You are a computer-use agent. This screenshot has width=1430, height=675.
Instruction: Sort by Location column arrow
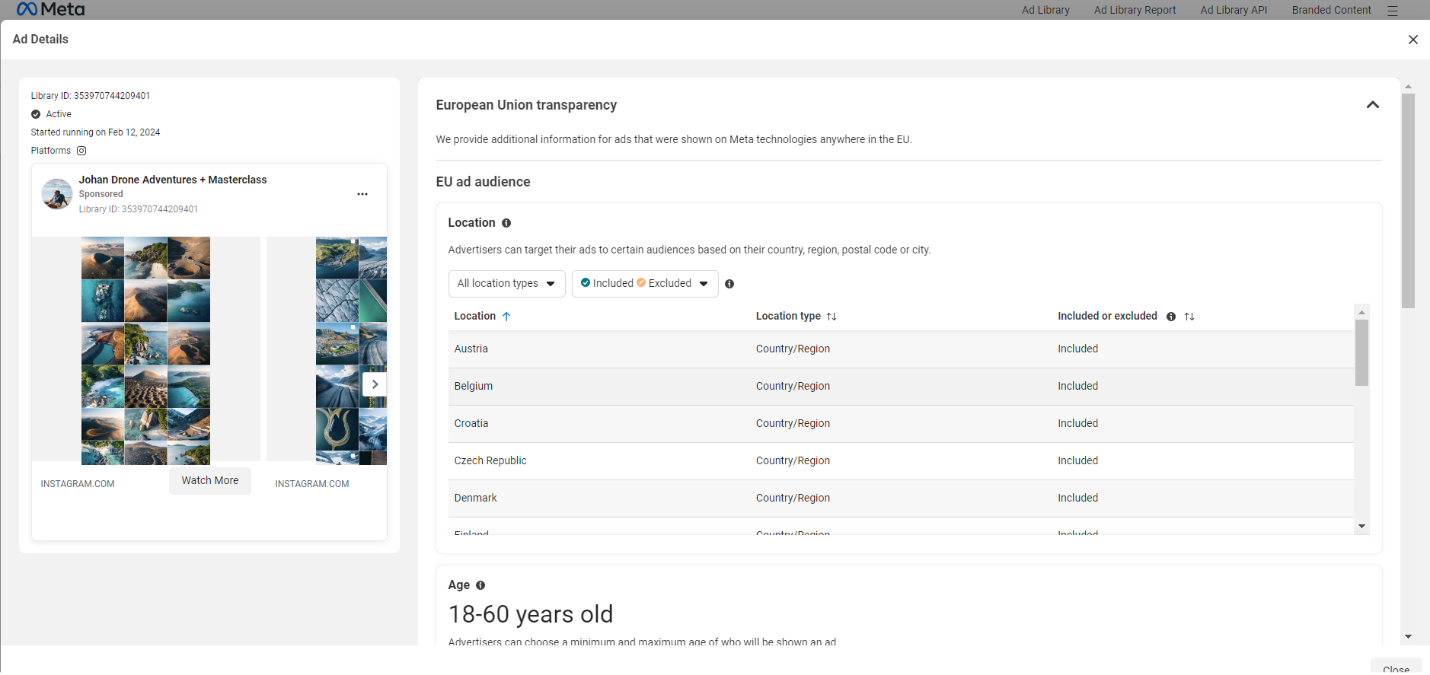[506, 316]
